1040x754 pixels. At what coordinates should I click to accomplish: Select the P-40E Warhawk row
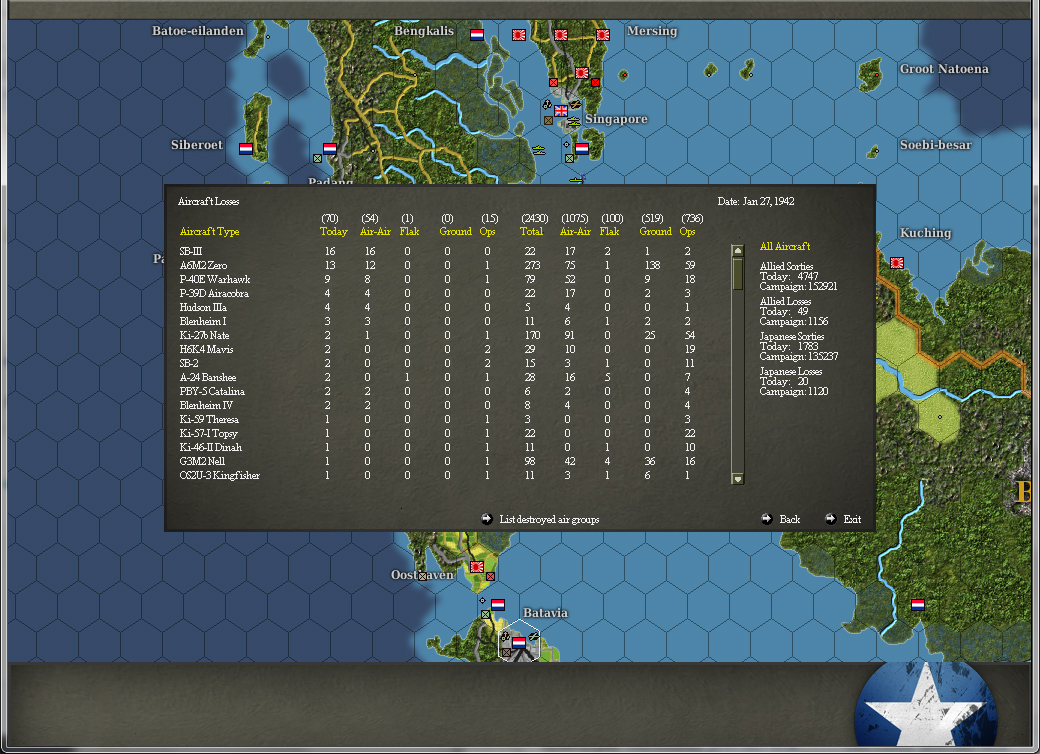click(438, 279)
